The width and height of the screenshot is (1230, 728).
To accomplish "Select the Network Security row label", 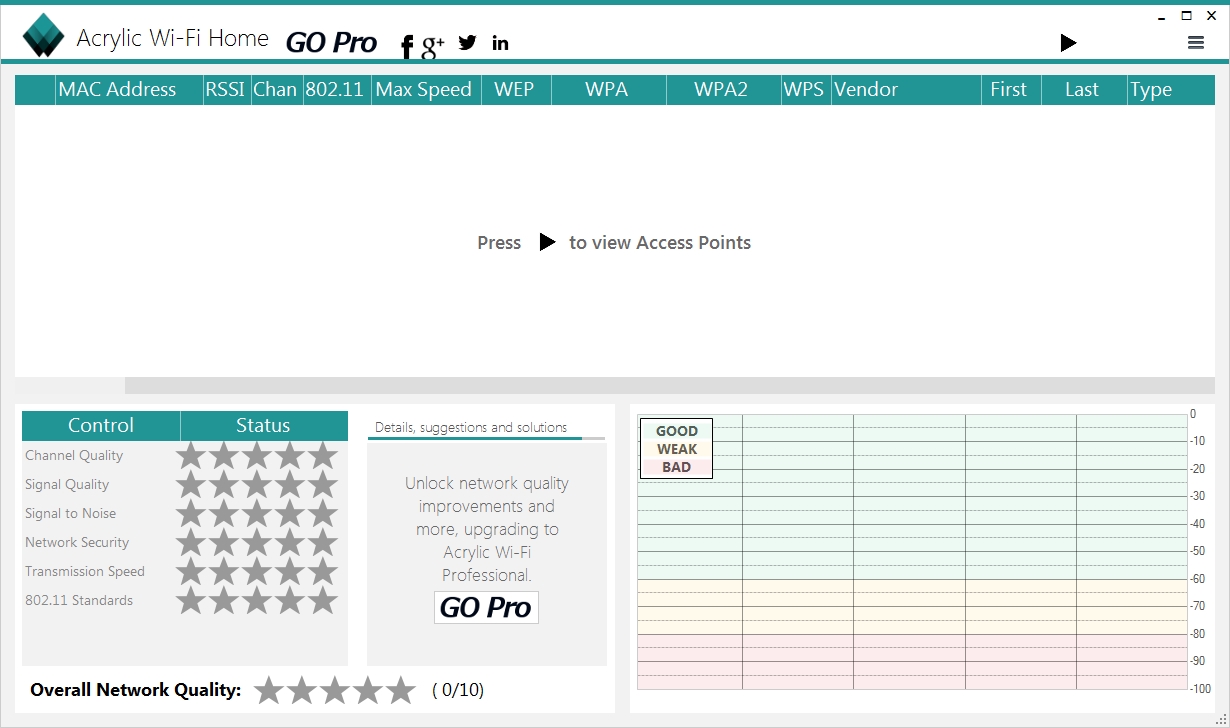I will point(77,542).
